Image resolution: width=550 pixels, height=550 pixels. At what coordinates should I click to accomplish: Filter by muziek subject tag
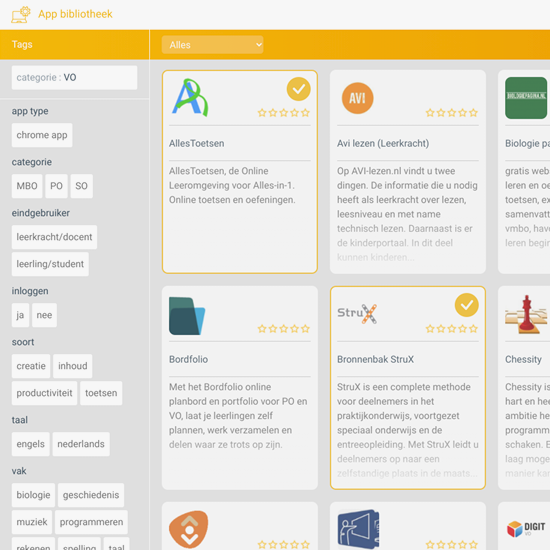(32, 522)
